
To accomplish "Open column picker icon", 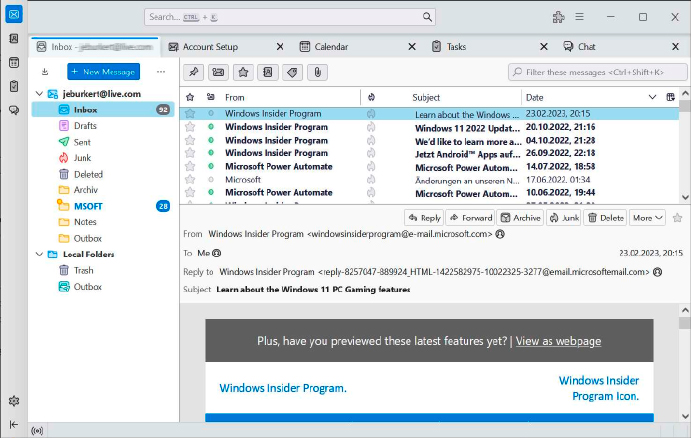I will pos(670,97).
